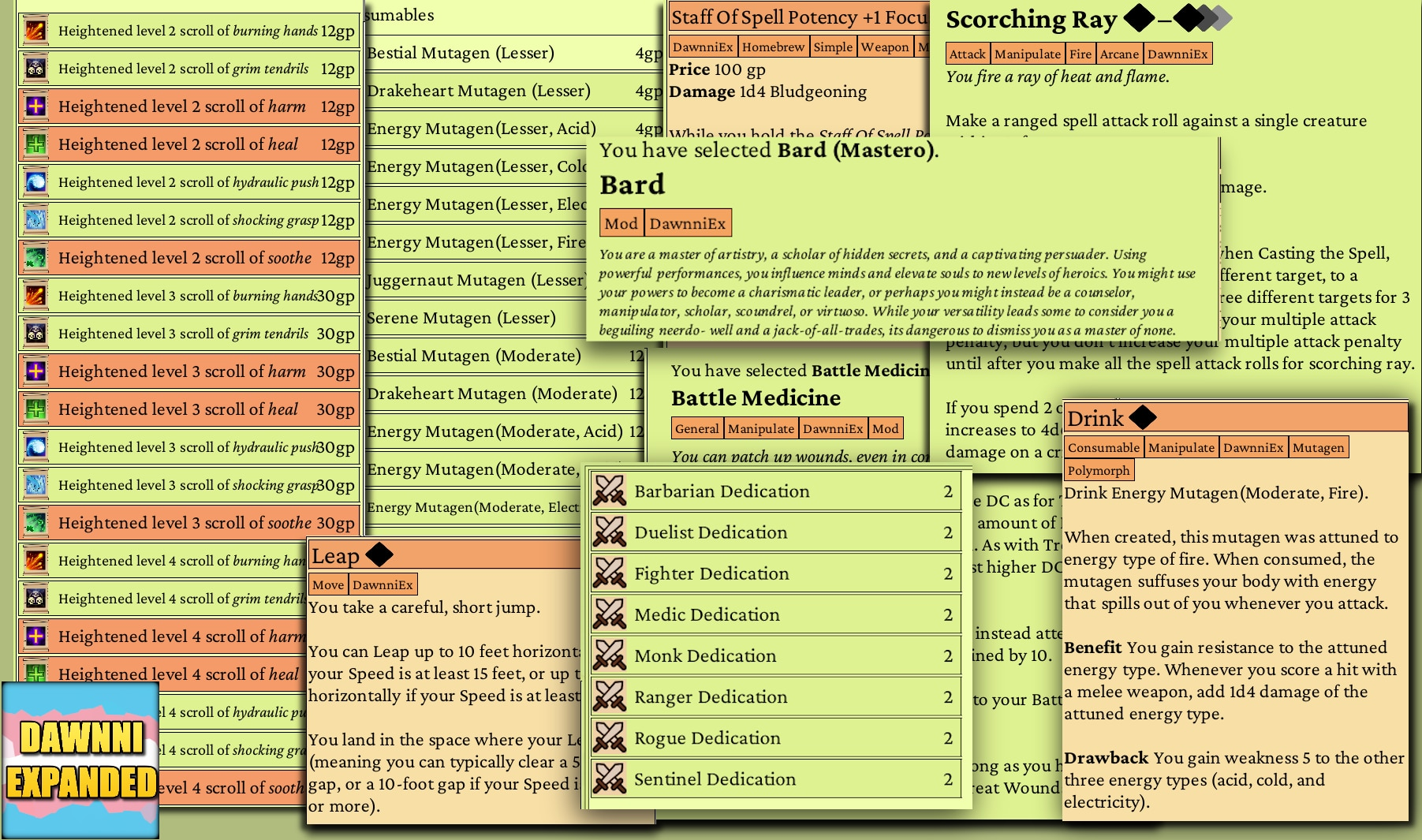The height and width of the screenshot is (840, 1422).
Task: Click the Move trait tag under Leap
Action: pyautogui.click(x=328, y=584)
